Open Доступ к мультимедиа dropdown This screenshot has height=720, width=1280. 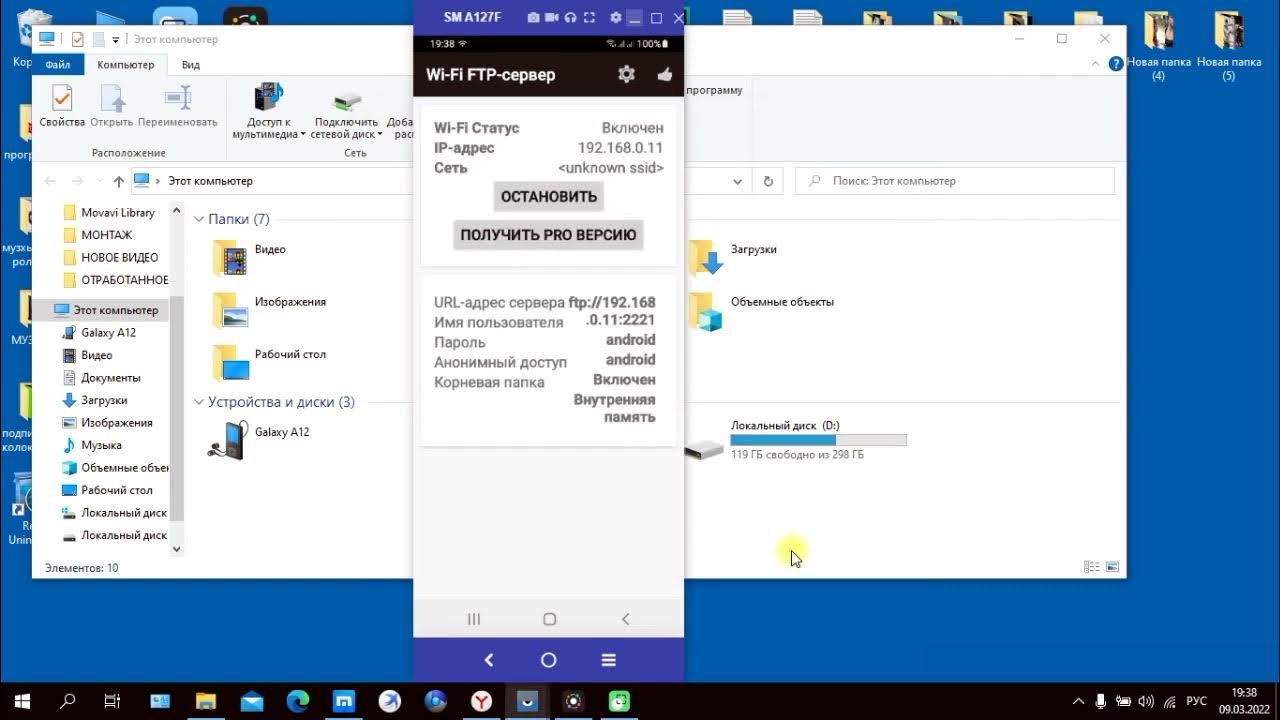tap(268, 113)
